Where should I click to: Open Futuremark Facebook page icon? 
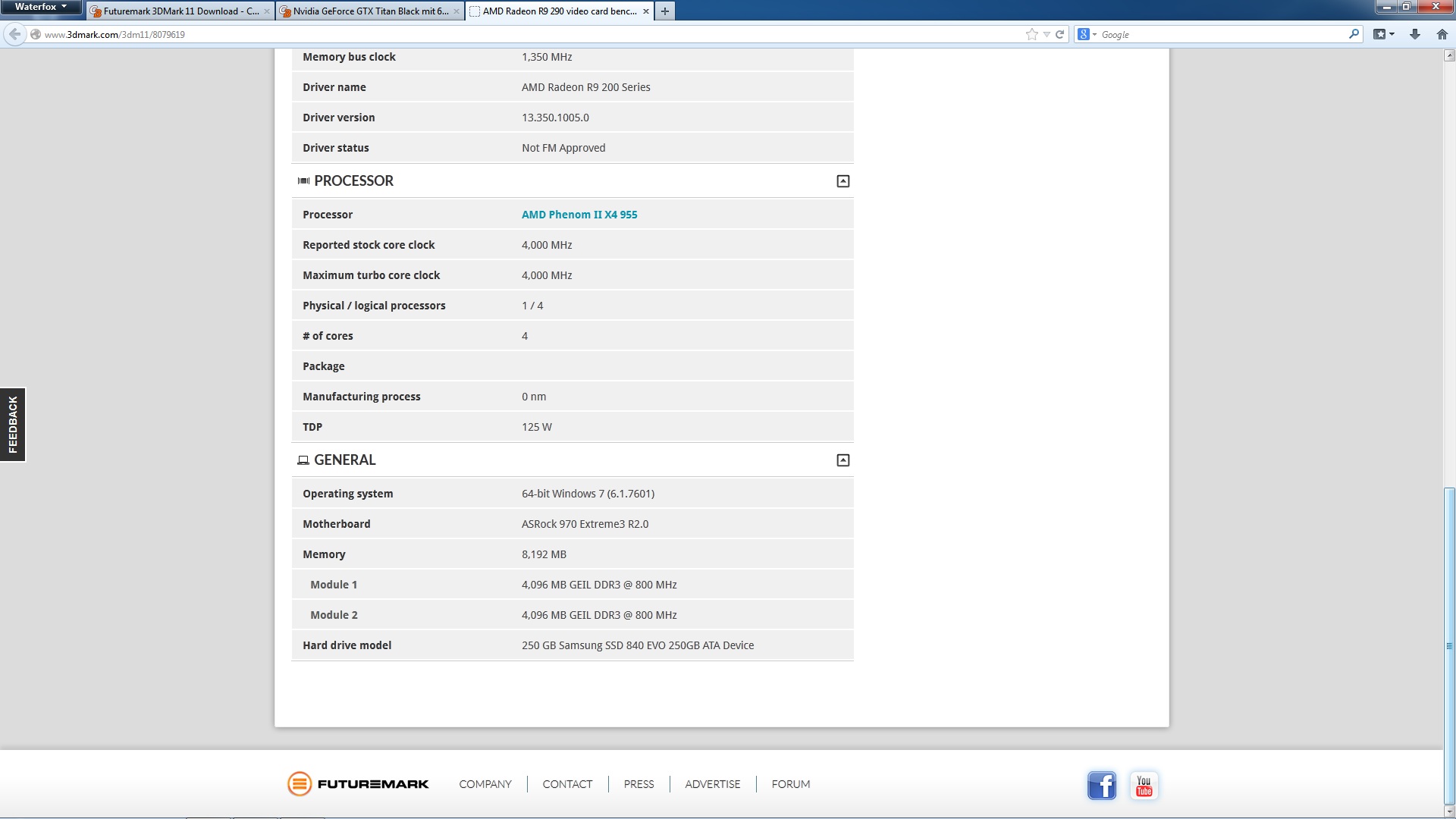[1101, 785]
